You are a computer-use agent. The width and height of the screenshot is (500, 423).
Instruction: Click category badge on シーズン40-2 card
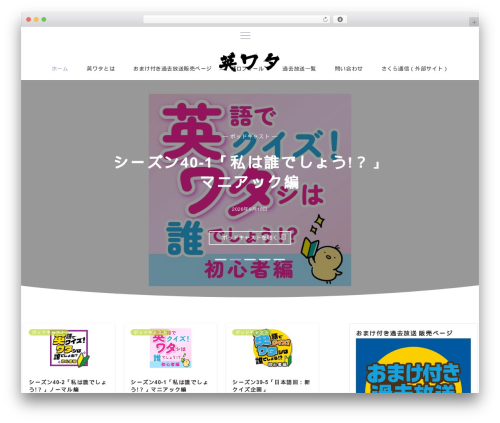click(x=48, y=332)
